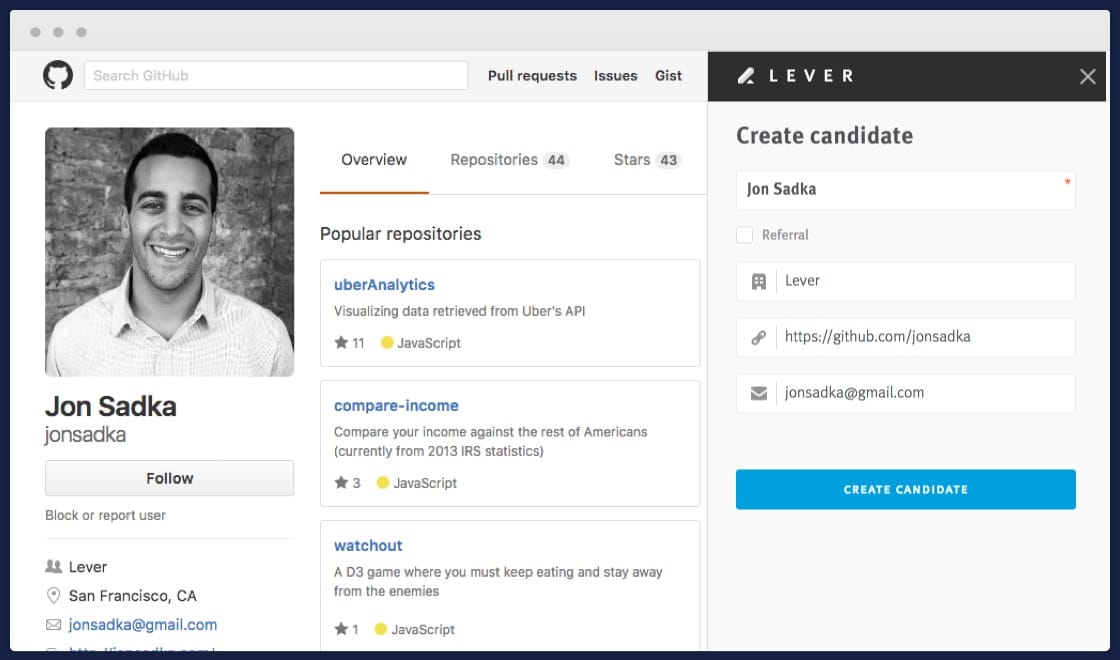1120x660 pixels.
Task: Click the compare-income description about IRS statistics
Action: click(490, 441)
